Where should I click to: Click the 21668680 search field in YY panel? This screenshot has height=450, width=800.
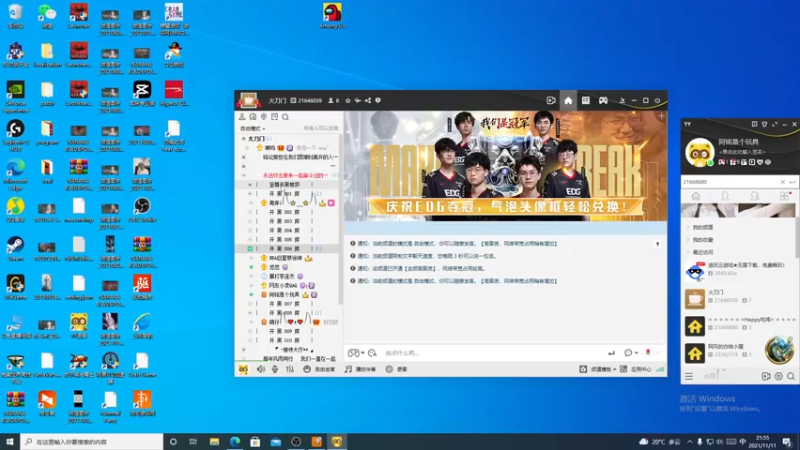click(x=730, y=182)
